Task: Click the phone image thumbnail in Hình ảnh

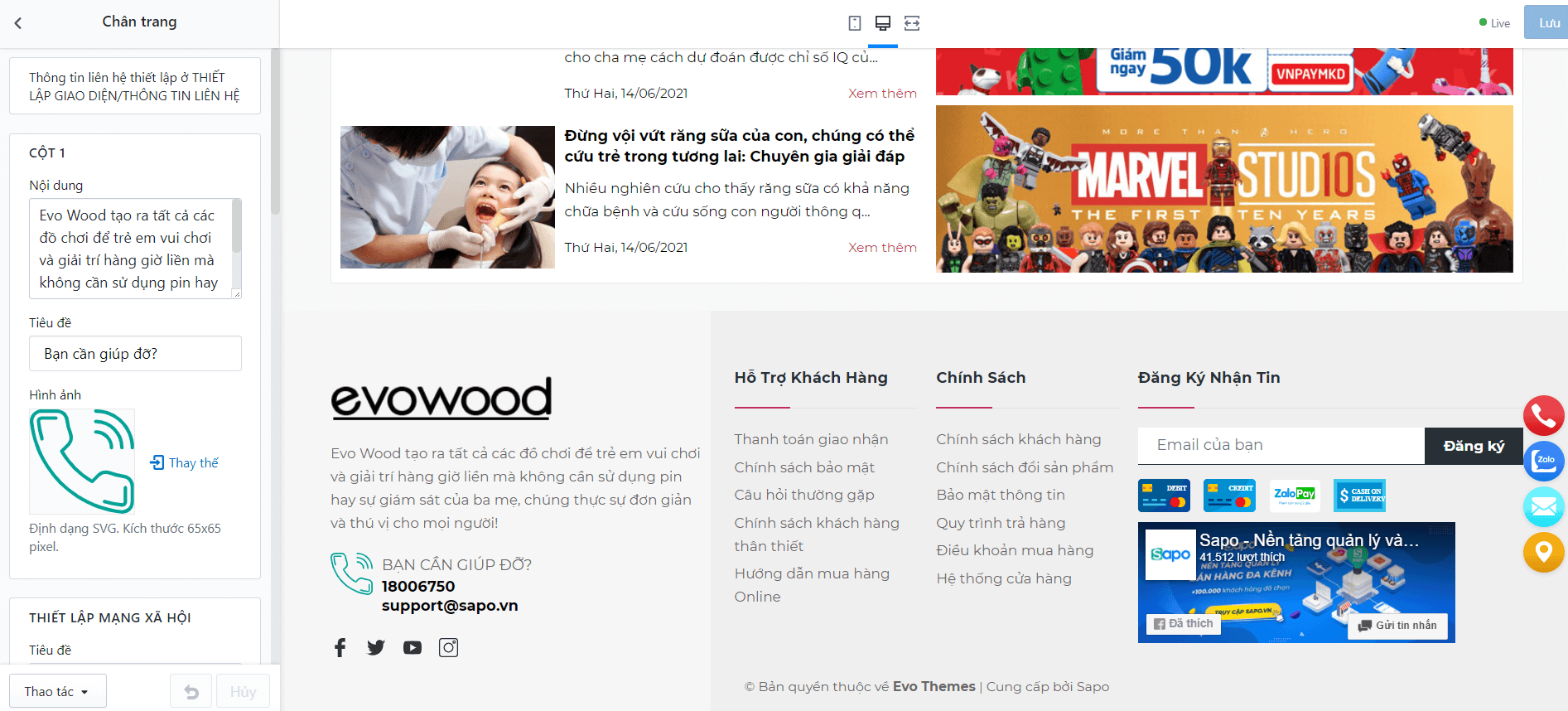Action: (82, 462)
